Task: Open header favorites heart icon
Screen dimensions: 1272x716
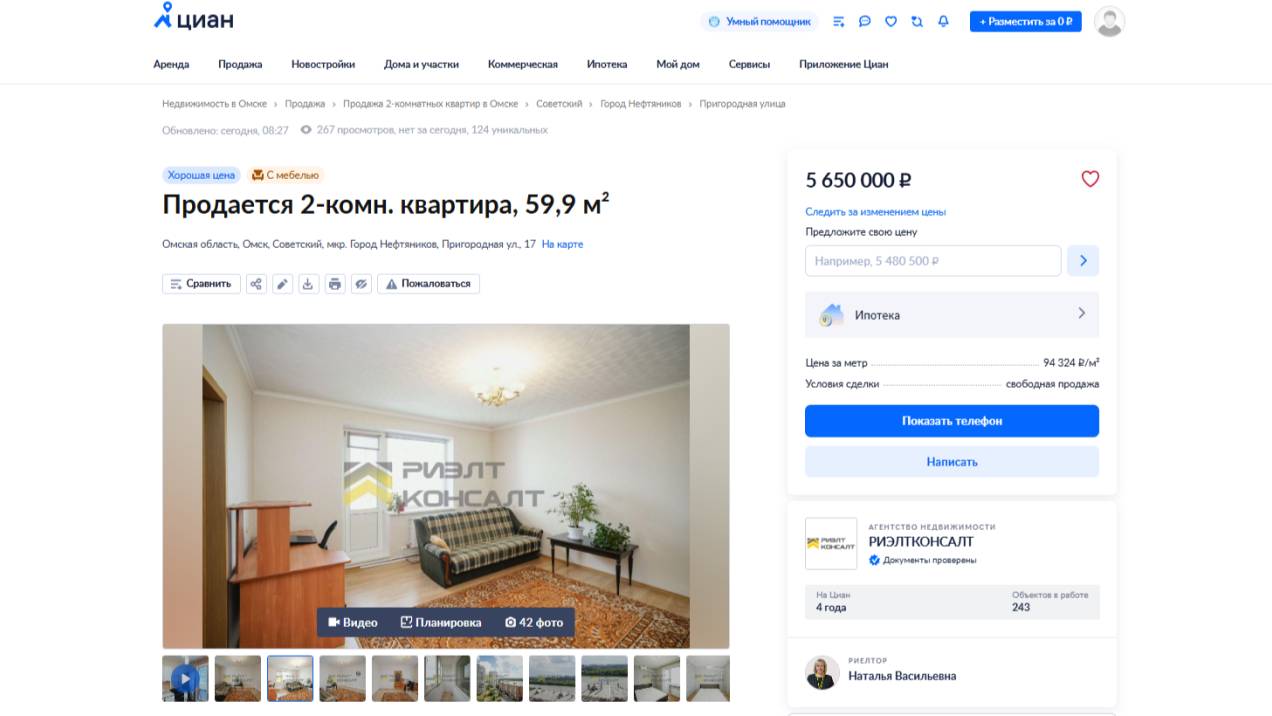Action: [891, 21]
